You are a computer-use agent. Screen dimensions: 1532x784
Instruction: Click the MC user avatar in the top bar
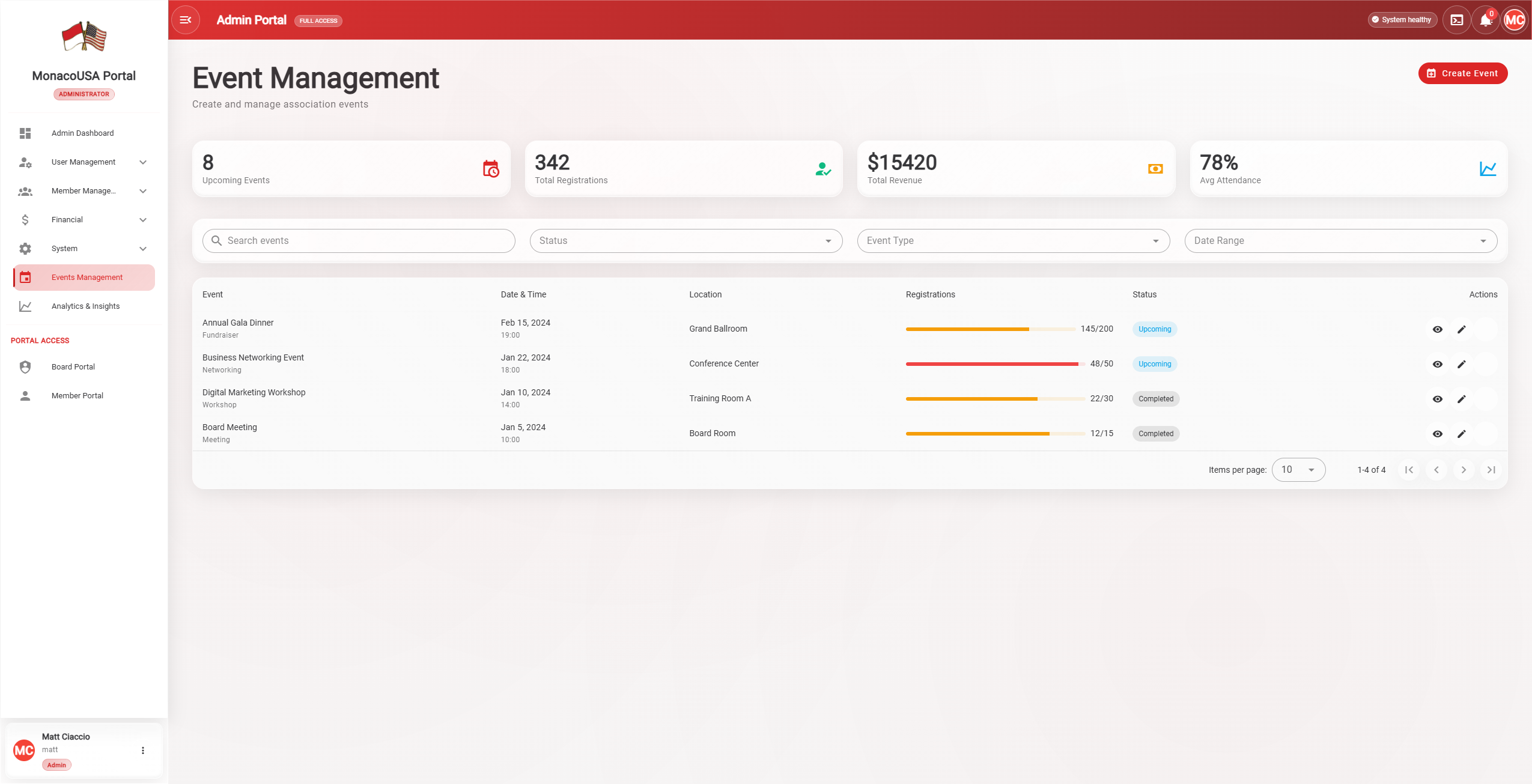tap(1514, 20)
